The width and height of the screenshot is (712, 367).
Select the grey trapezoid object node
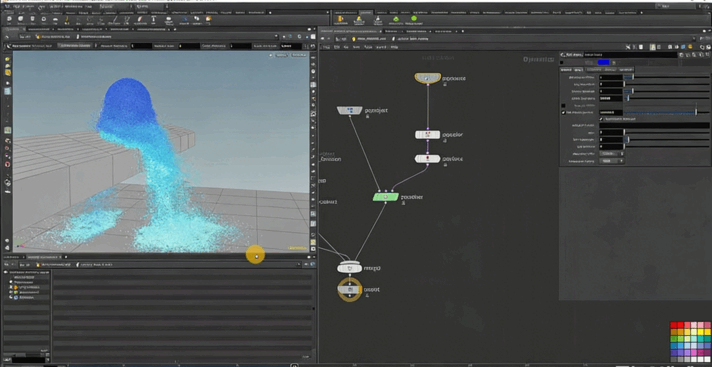coord(350,110)
